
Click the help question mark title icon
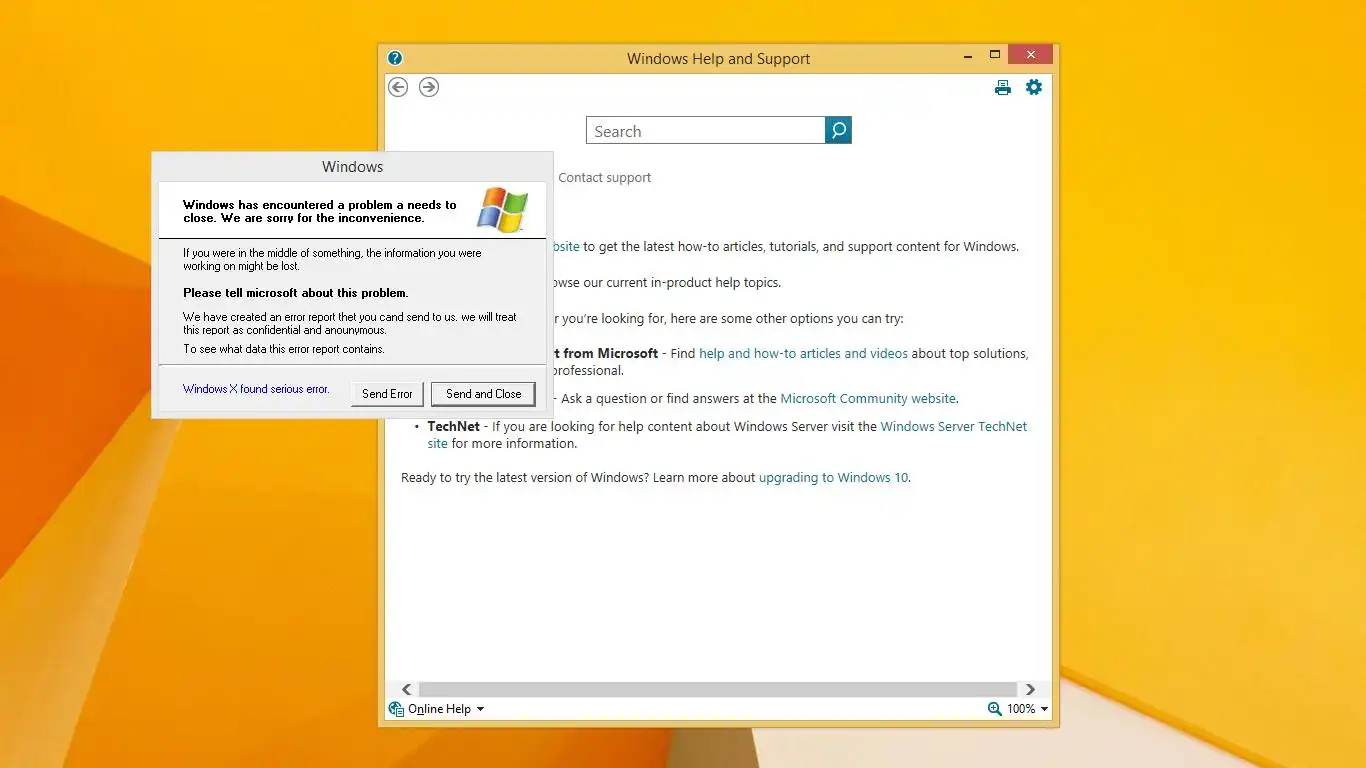click(x=395, y=58)
